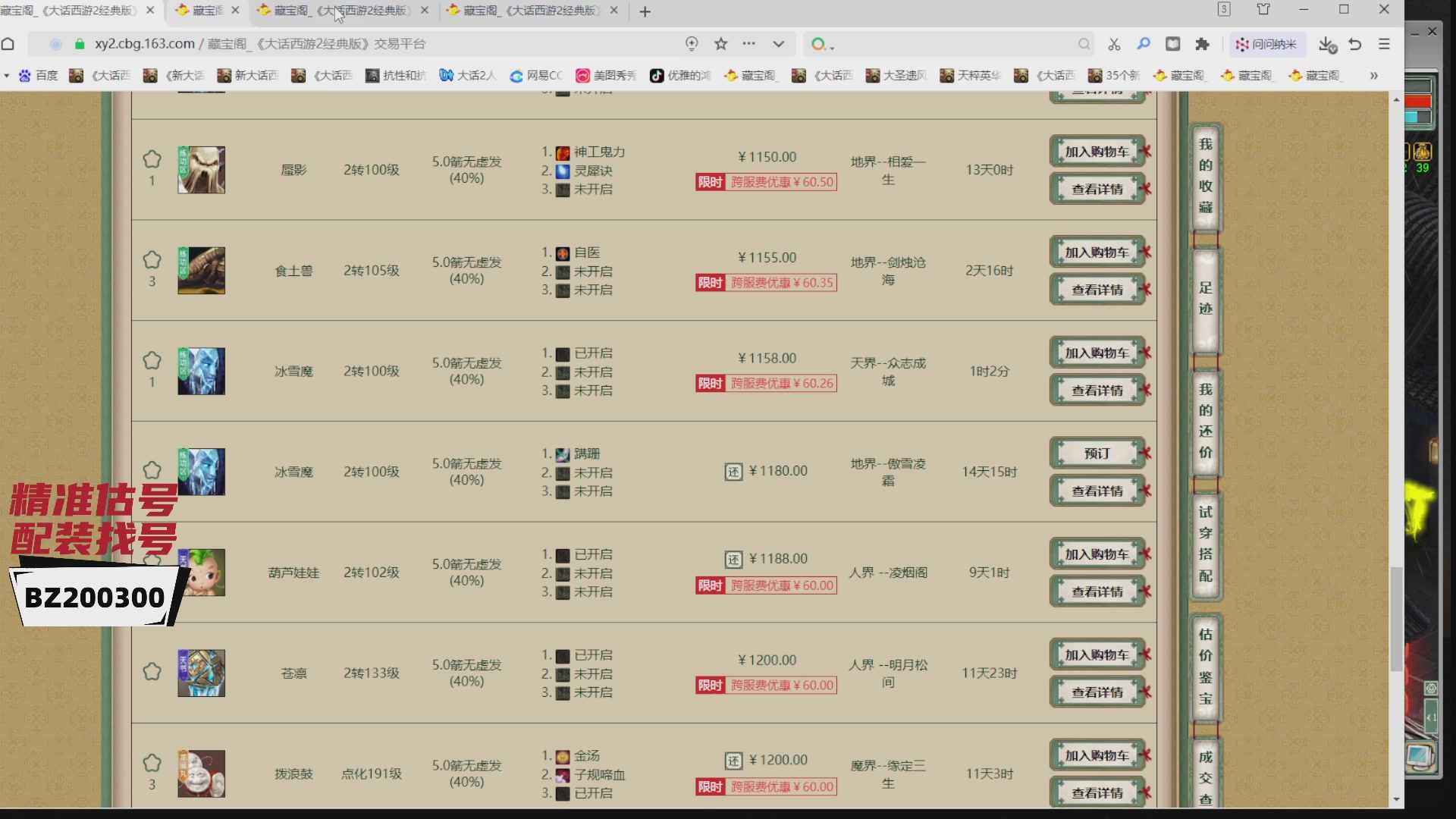Click the 还 bargain icon beside ¥1180.00
Image resolution: width=1456 pixels, height=819 pixels.
(733, 472)
